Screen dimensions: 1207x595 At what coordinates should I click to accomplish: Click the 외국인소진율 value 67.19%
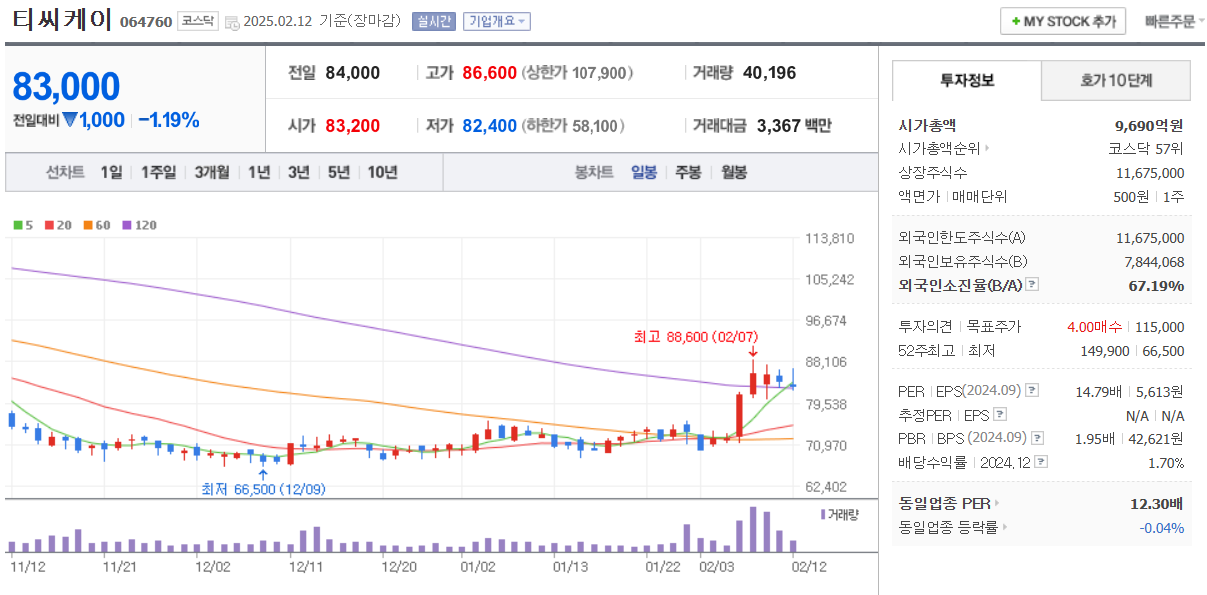[1156, 285]
